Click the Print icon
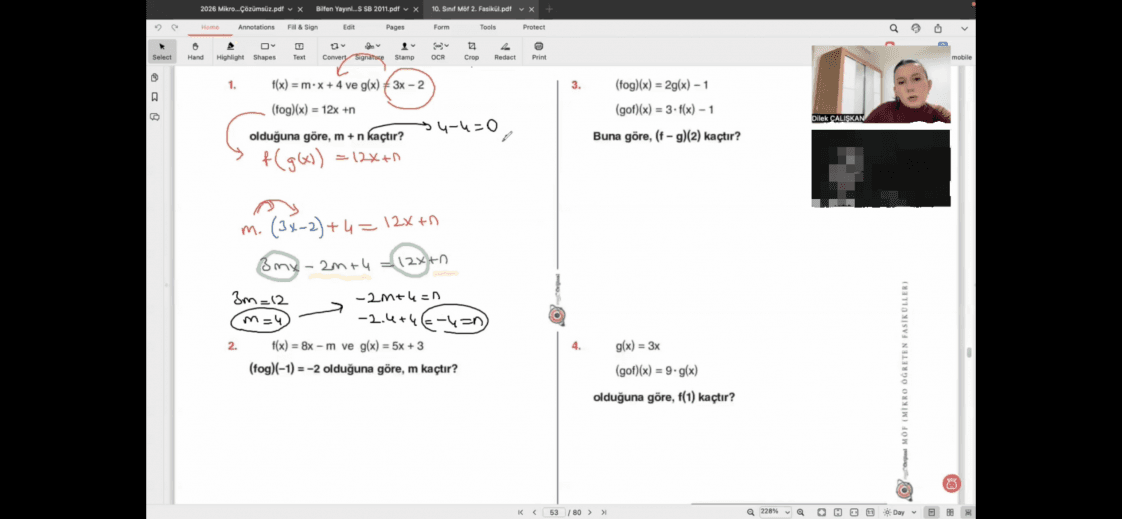This screenshot has height=519, width=1122. [x=539, y=51]
